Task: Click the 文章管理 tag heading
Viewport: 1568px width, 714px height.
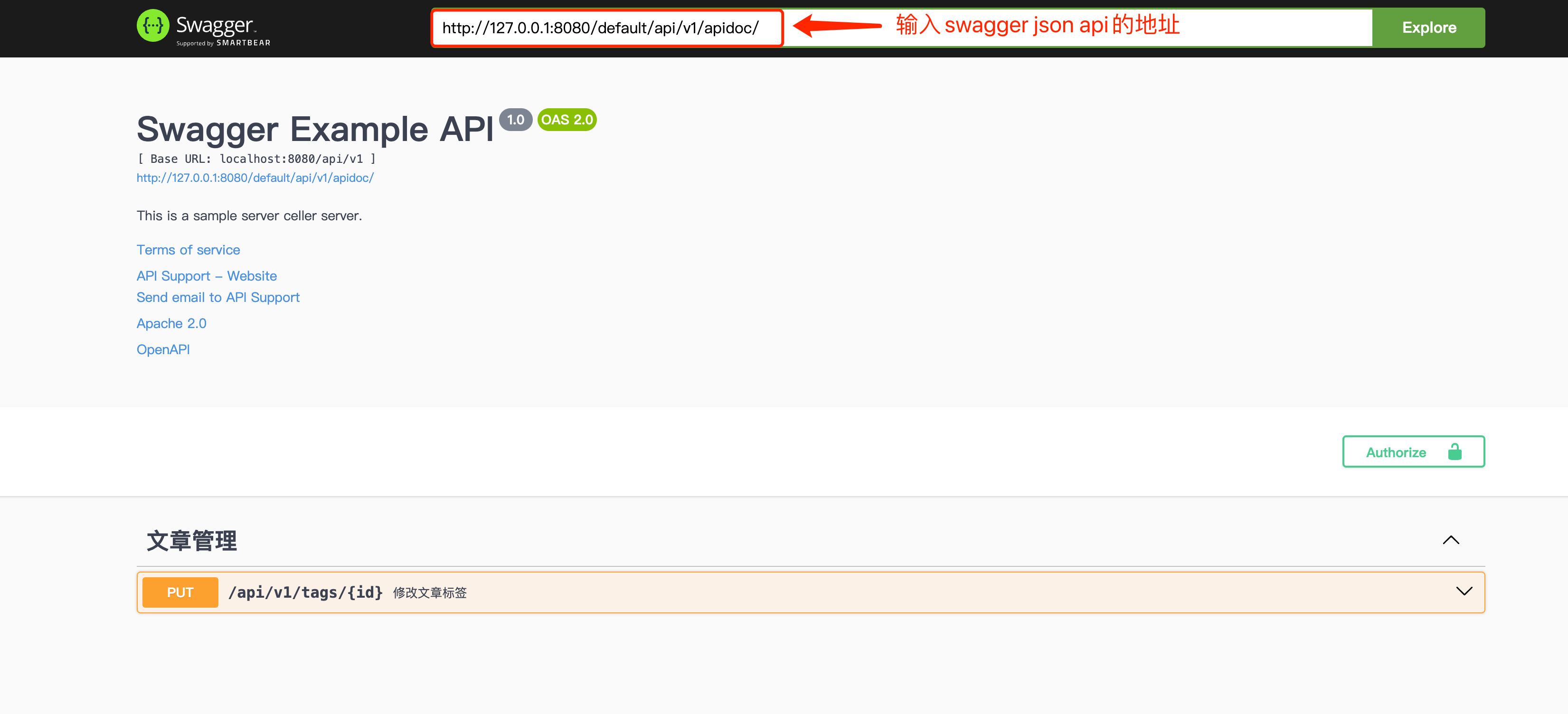Action: click(x=192, y=541)
